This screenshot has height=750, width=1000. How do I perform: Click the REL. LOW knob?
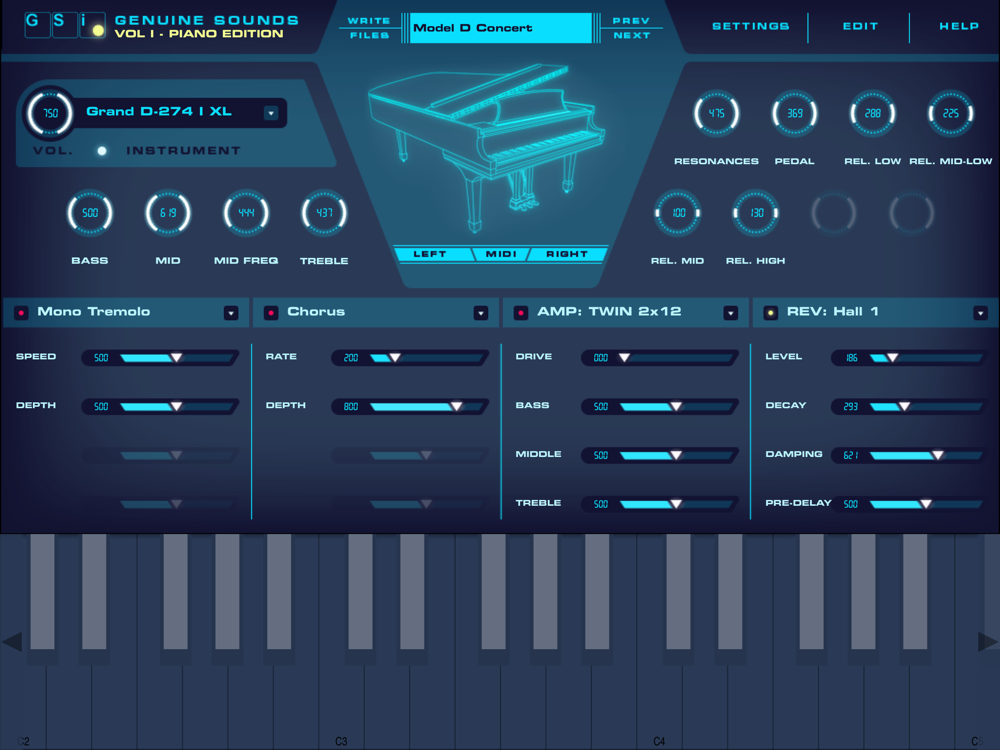[872, 114]
